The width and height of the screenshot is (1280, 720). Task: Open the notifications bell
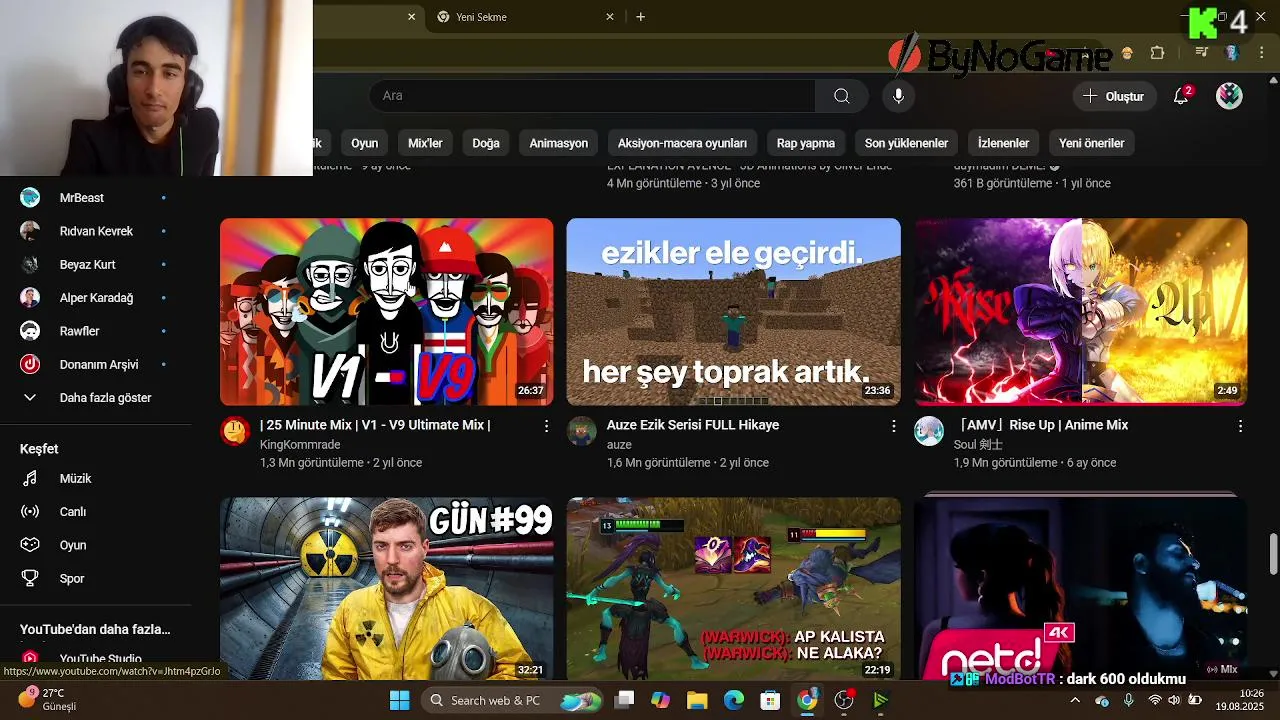click(1181, 96)
